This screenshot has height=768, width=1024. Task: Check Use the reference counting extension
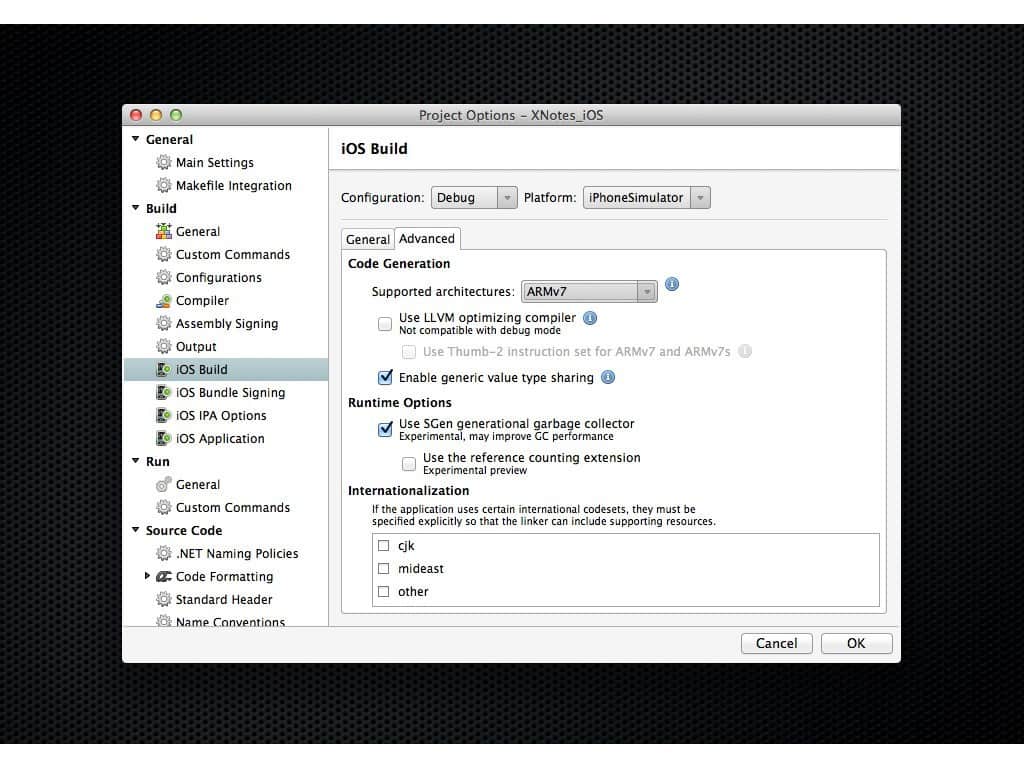[x=409, y=464]
